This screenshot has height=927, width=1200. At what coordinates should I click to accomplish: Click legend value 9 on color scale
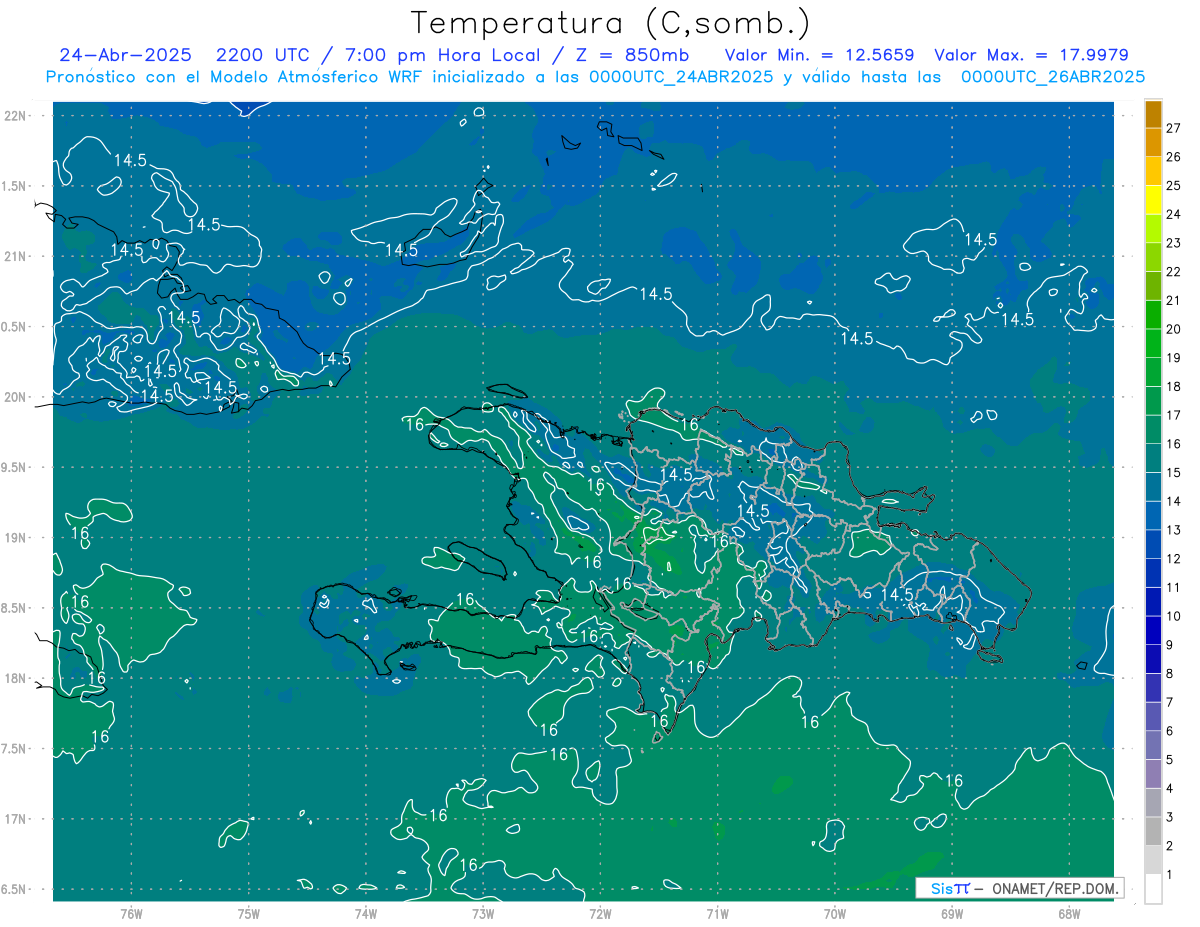pyautogui.click(x=1170, y=645)
